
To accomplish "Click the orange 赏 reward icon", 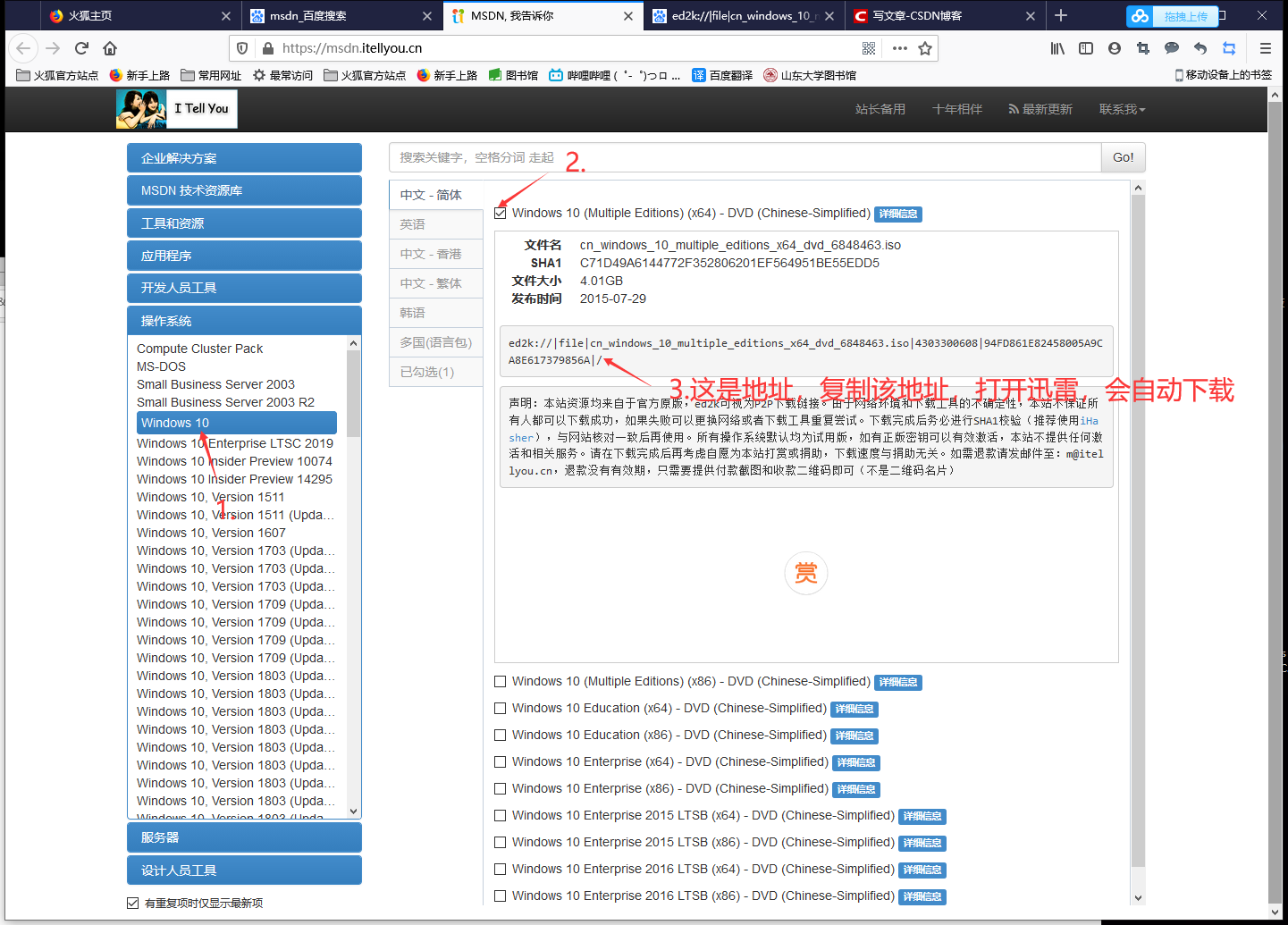I will [x=806, y=573].
